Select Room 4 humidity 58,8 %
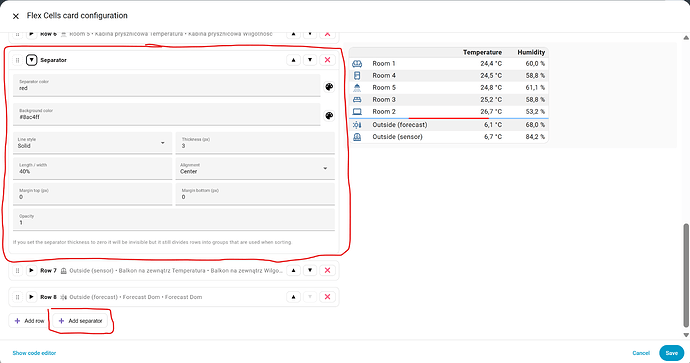 pos(535,76)
